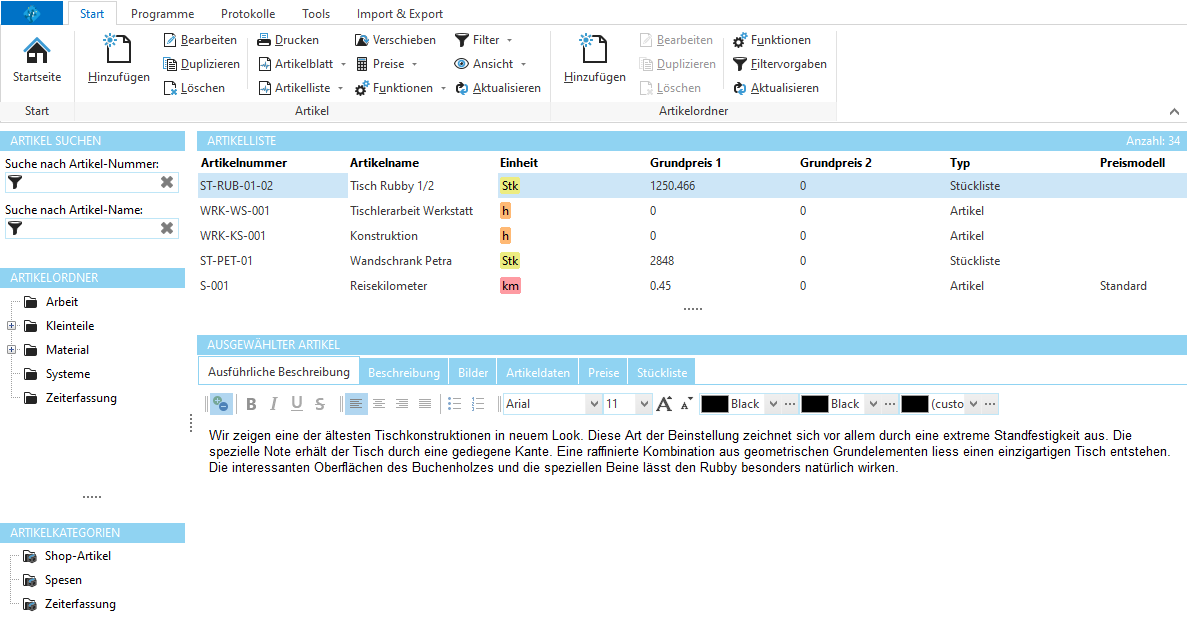
Task: Click Verschieben in the ribbon
Action: 395,40
